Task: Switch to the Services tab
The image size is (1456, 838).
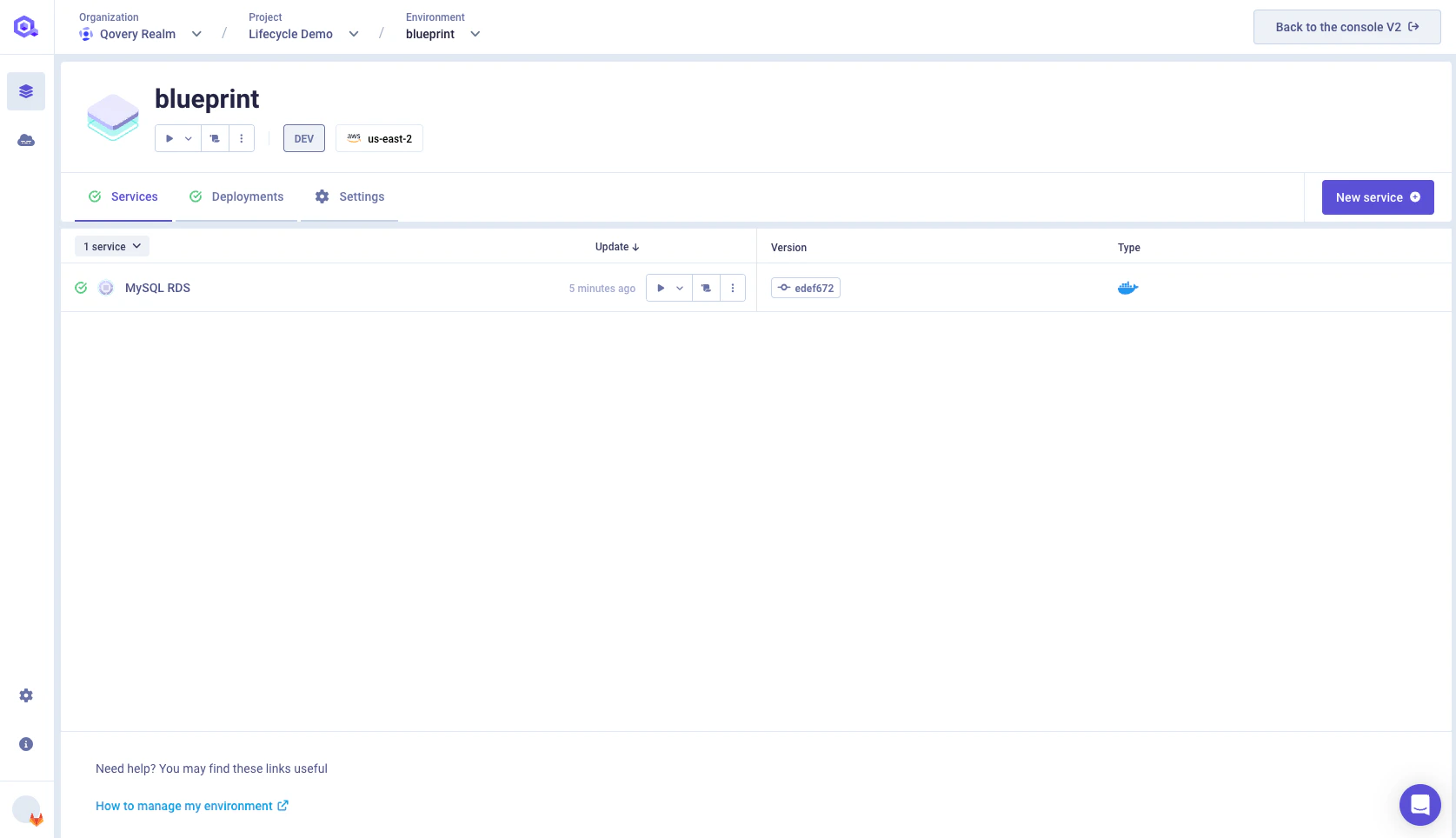Action: (x=123, y=196)
